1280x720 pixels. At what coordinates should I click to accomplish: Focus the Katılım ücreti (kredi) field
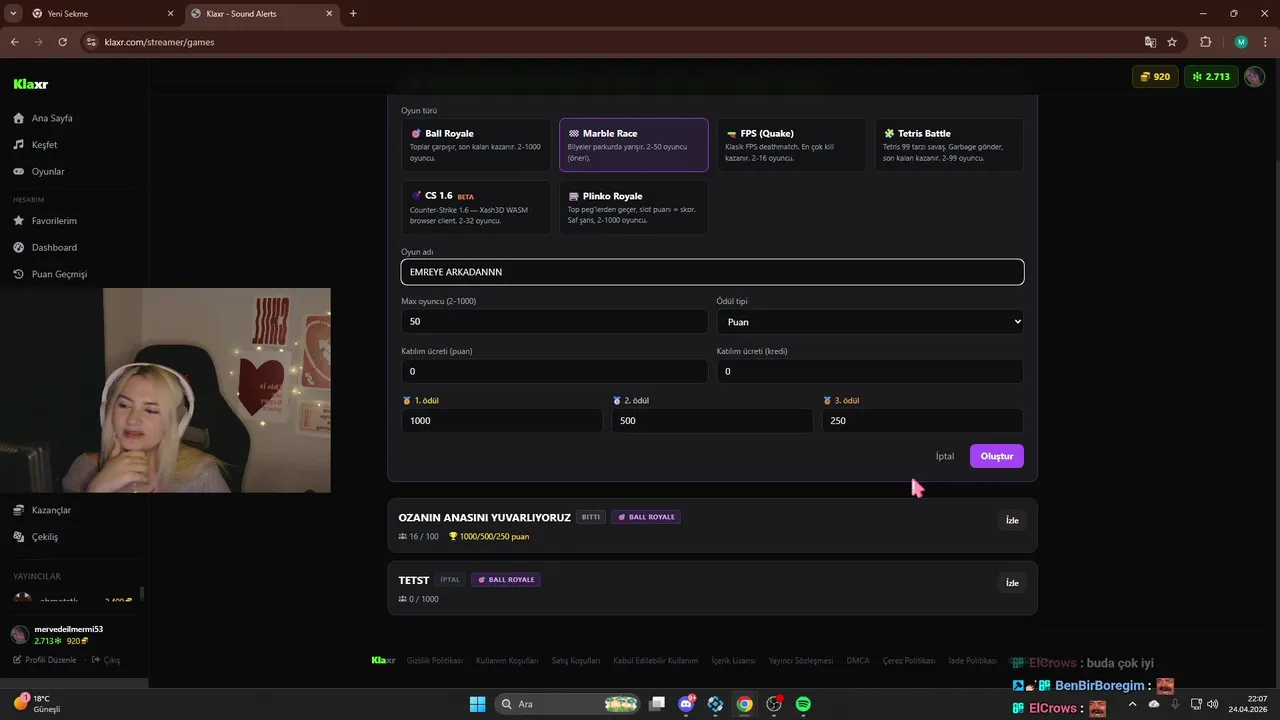tap(870, 371)
